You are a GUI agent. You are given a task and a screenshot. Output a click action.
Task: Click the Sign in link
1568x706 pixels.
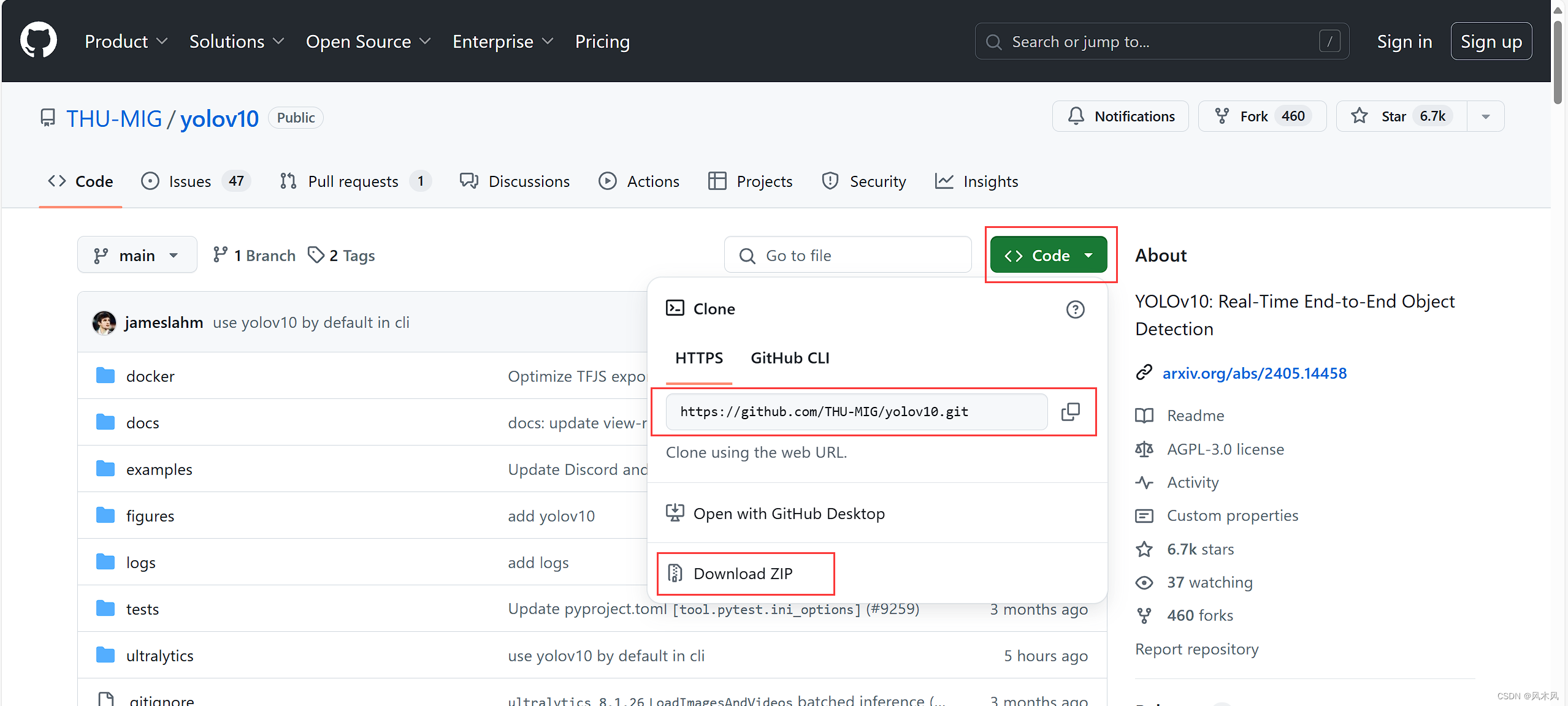pos(1404,42)
